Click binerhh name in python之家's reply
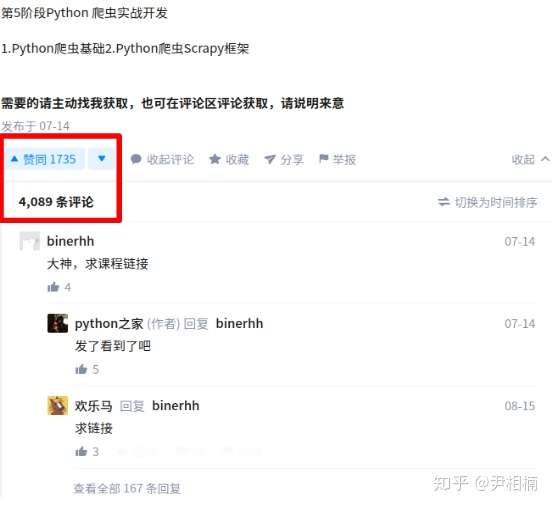This screenshot has height=507, width=552. (239, 323)
